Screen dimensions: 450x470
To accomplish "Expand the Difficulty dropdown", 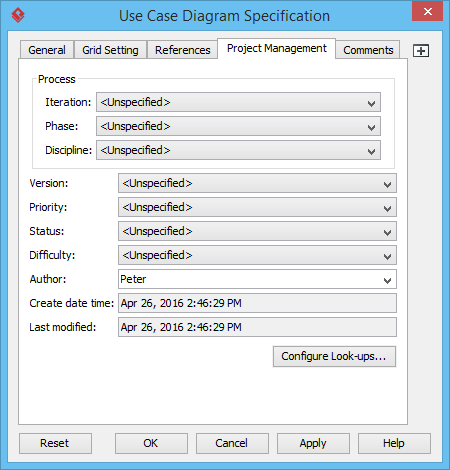I will 257,255.
